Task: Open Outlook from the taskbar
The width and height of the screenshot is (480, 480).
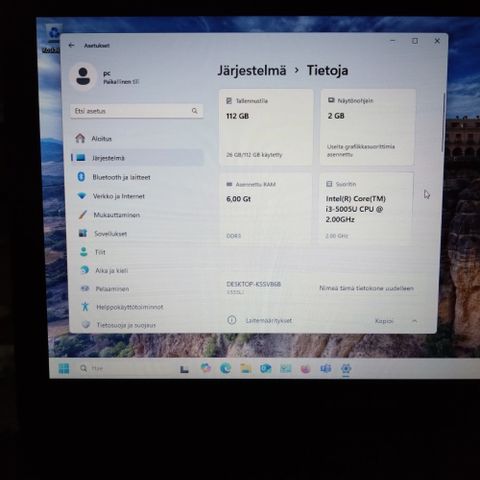Action: point(266,368)
